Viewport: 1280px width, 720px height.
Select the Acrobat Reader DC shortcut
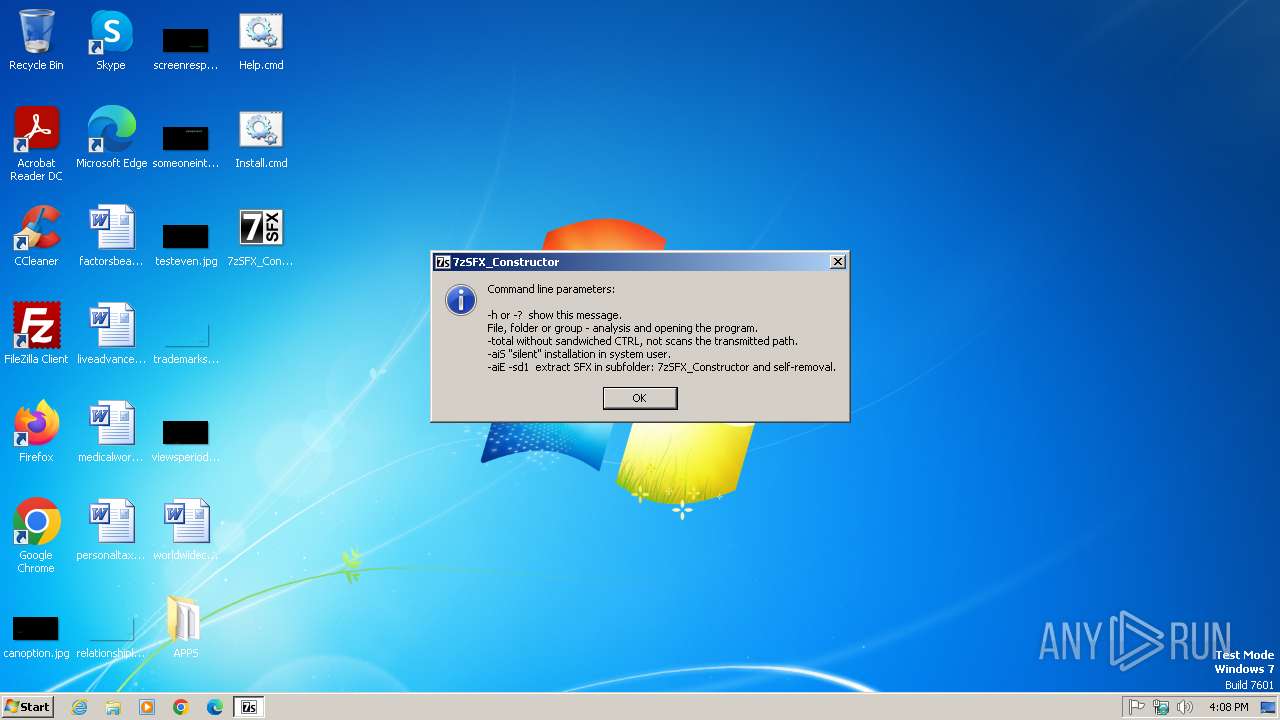pos(36,145)
